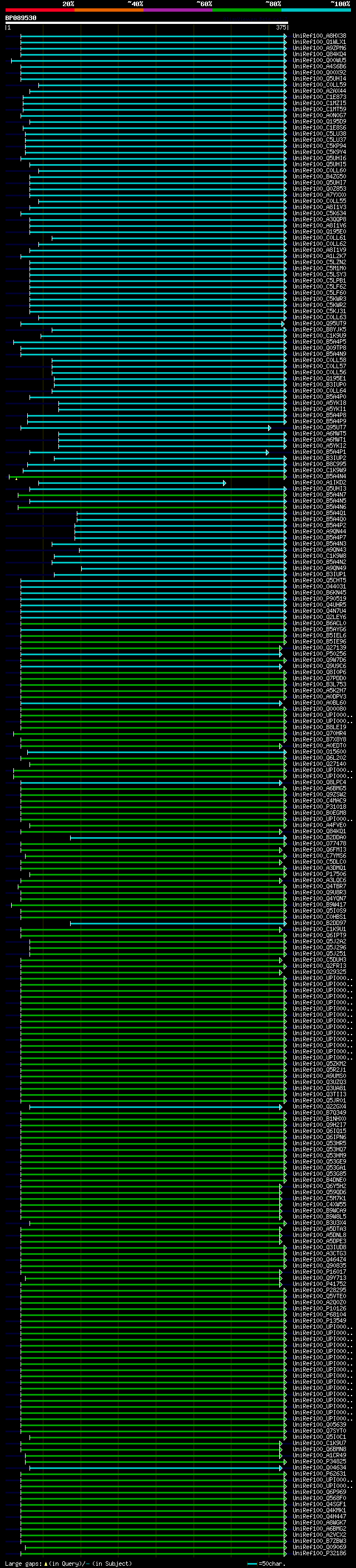This screenshot has height=1568, width=356.
Task: Click the orange ~40% identity legend segment
Action: (x=109, y=10)
